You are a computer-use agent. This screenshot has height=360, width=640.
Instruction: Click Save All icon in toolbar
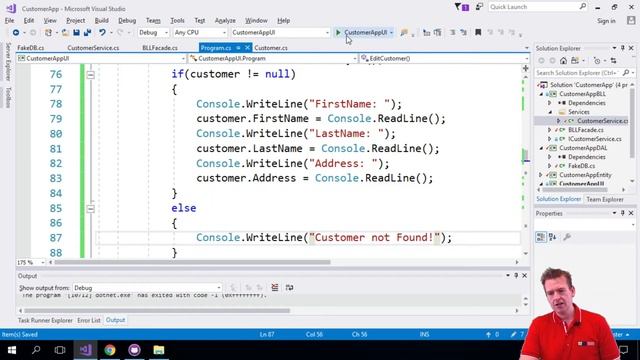[87, 32]
